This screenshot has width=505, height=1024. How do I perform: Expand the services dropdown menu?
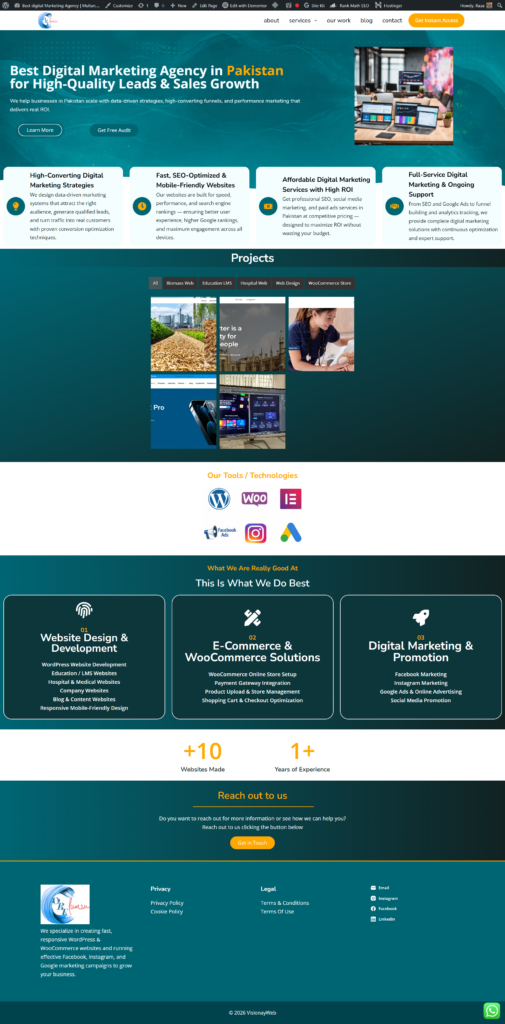point(302,20)
